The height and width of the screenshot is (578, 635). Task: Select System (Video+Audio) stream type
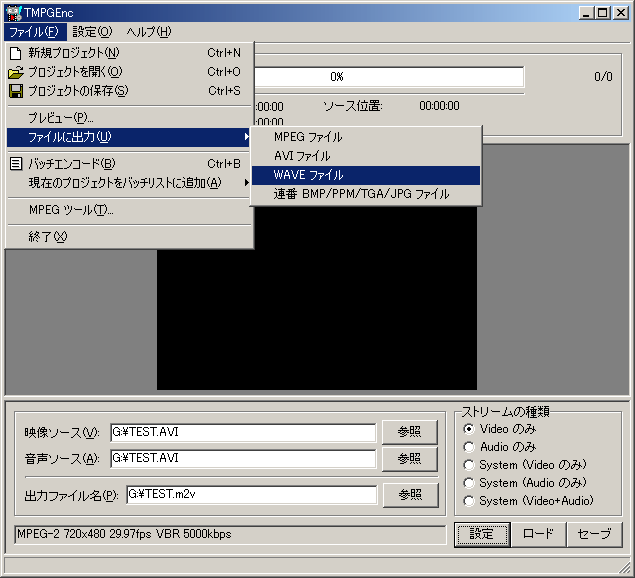[469, 501]
